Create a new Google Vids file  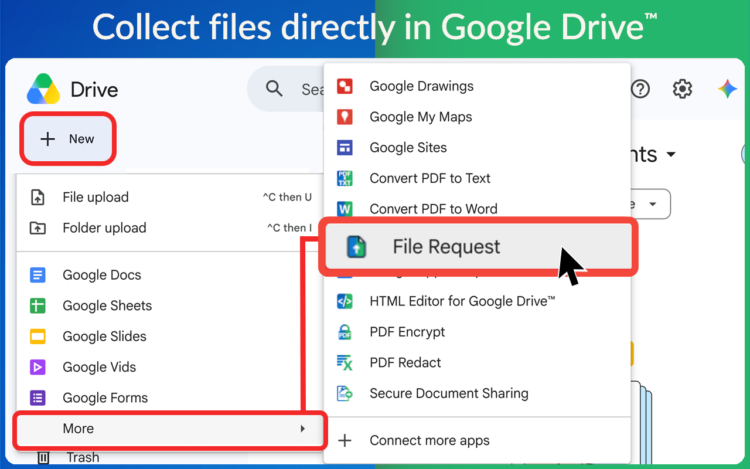[170, 367]
